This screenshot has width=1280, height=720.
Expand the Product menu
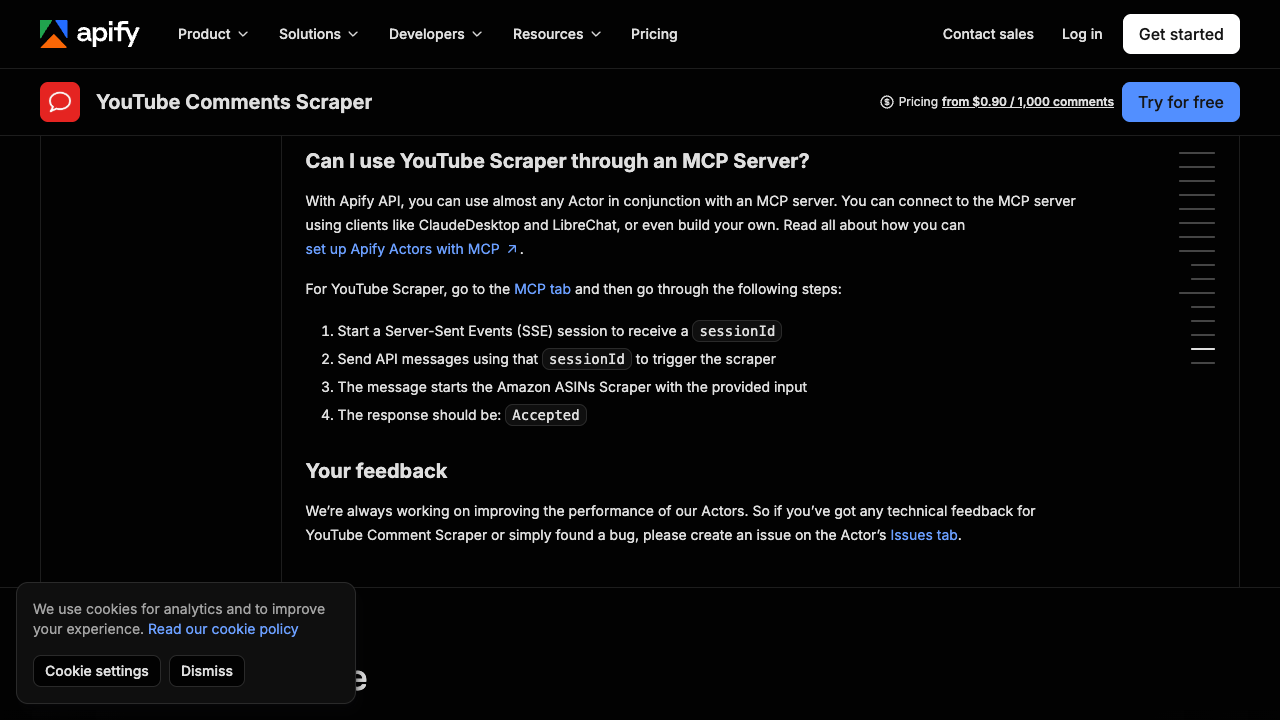click(x=213, y=34)
